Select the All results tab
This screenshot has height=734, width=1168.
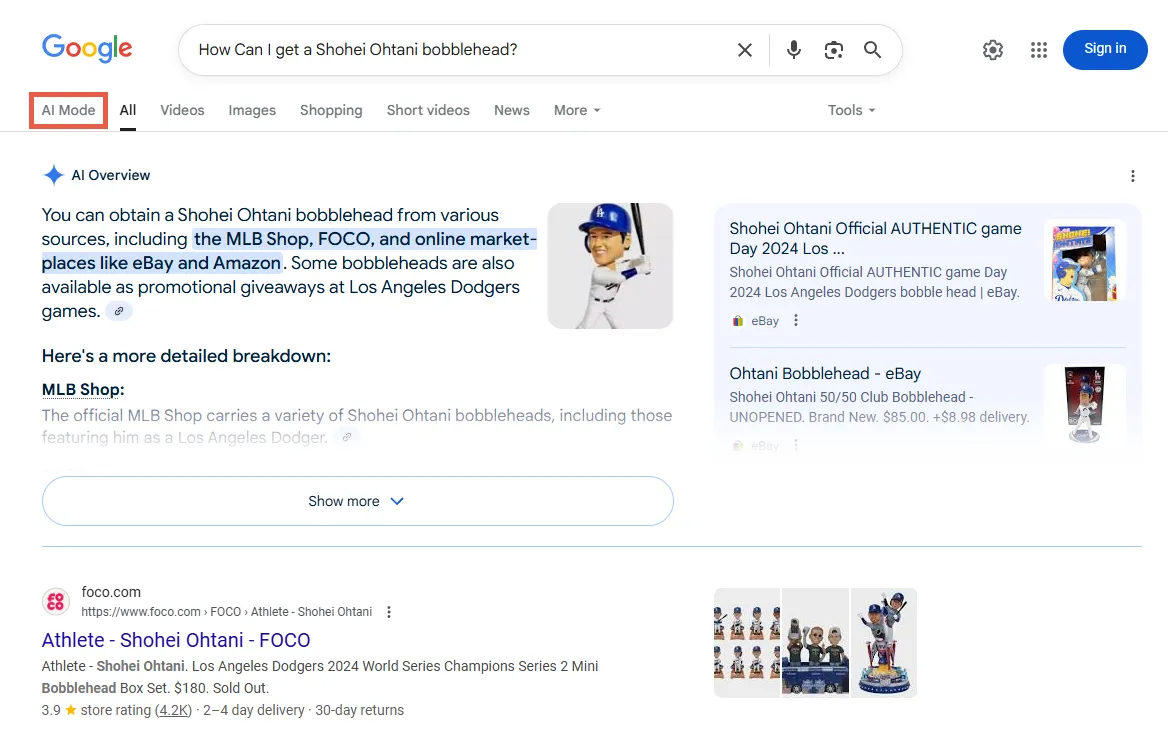click(128, 110)
